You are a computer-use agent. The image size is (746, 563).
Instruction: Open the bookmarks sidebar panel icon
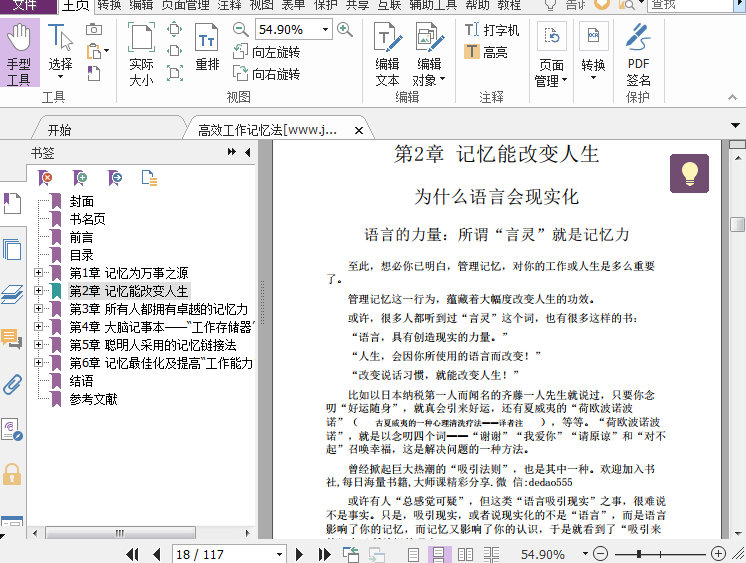pyautogui.click(x=12, y=203)
